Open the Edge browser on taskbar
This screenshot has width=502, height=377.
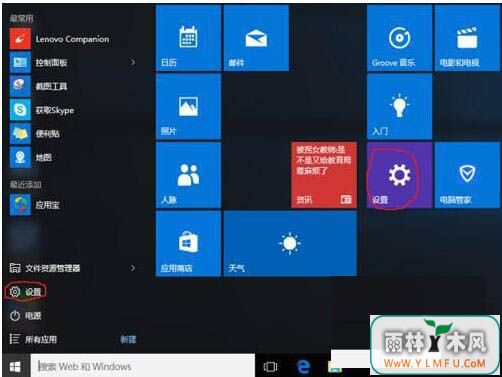[303, 367]
